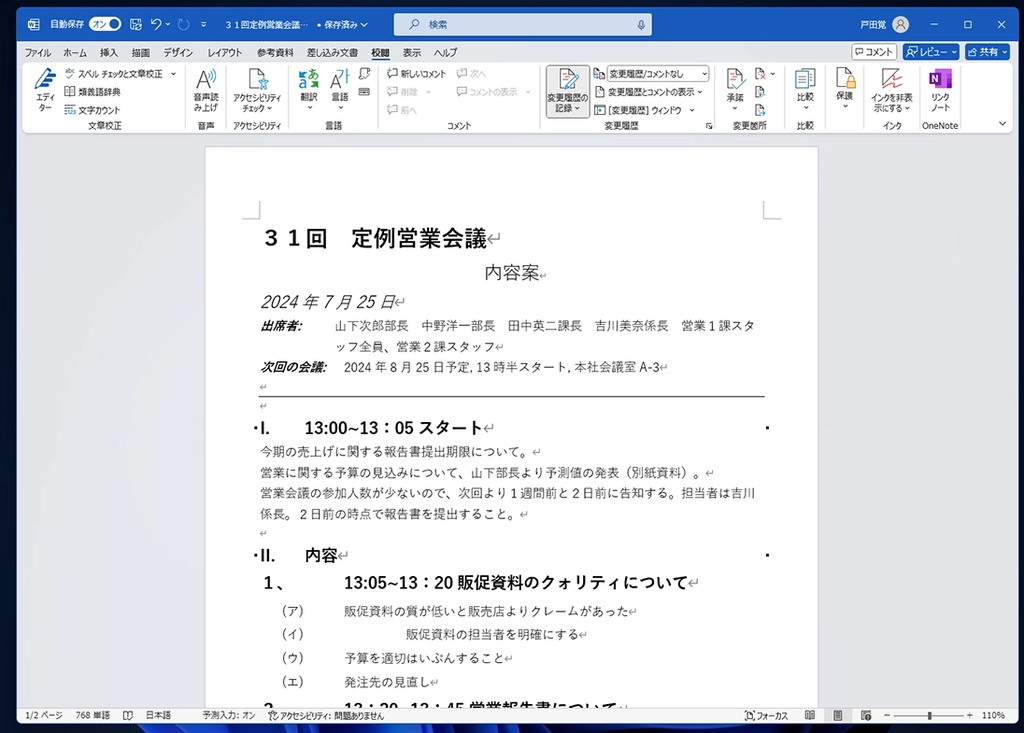Click the zoom out minus button
1024x733 pixels.
[x=887, y=716]
